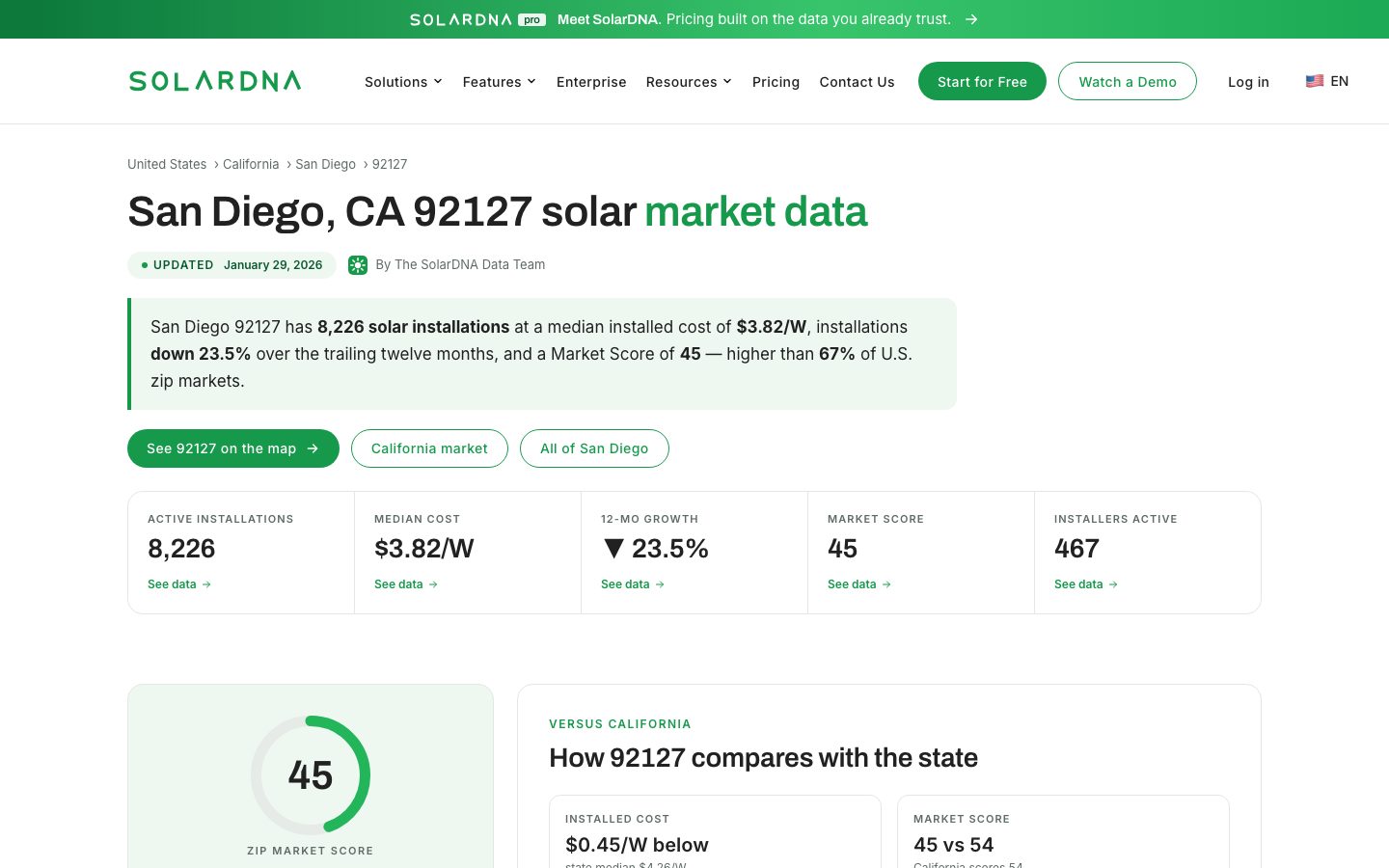
Task: Expand the Solutions dropdown menu
Action: 403,82
